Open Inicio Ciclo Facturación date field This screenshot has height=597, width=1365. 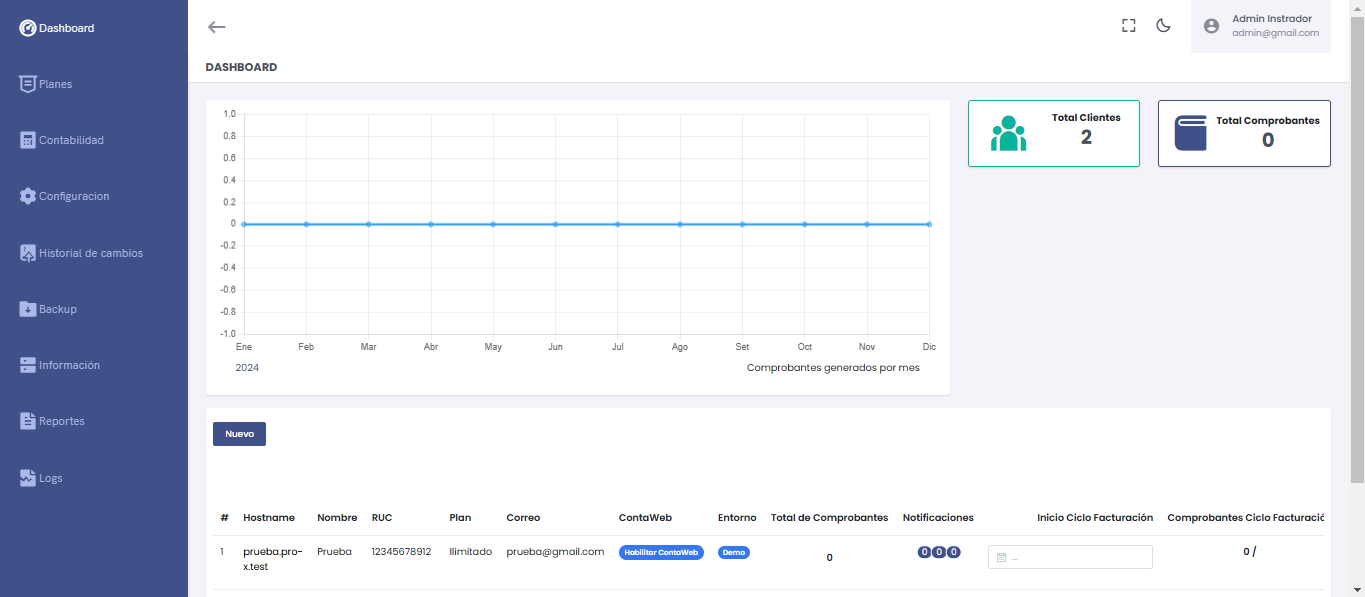1070,557
